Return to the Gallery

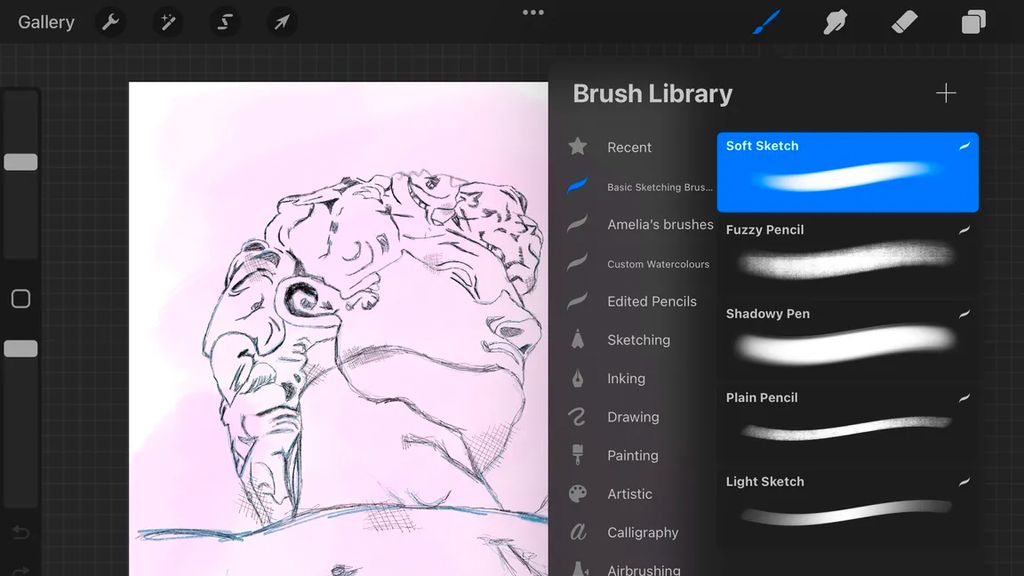point(45,21)
